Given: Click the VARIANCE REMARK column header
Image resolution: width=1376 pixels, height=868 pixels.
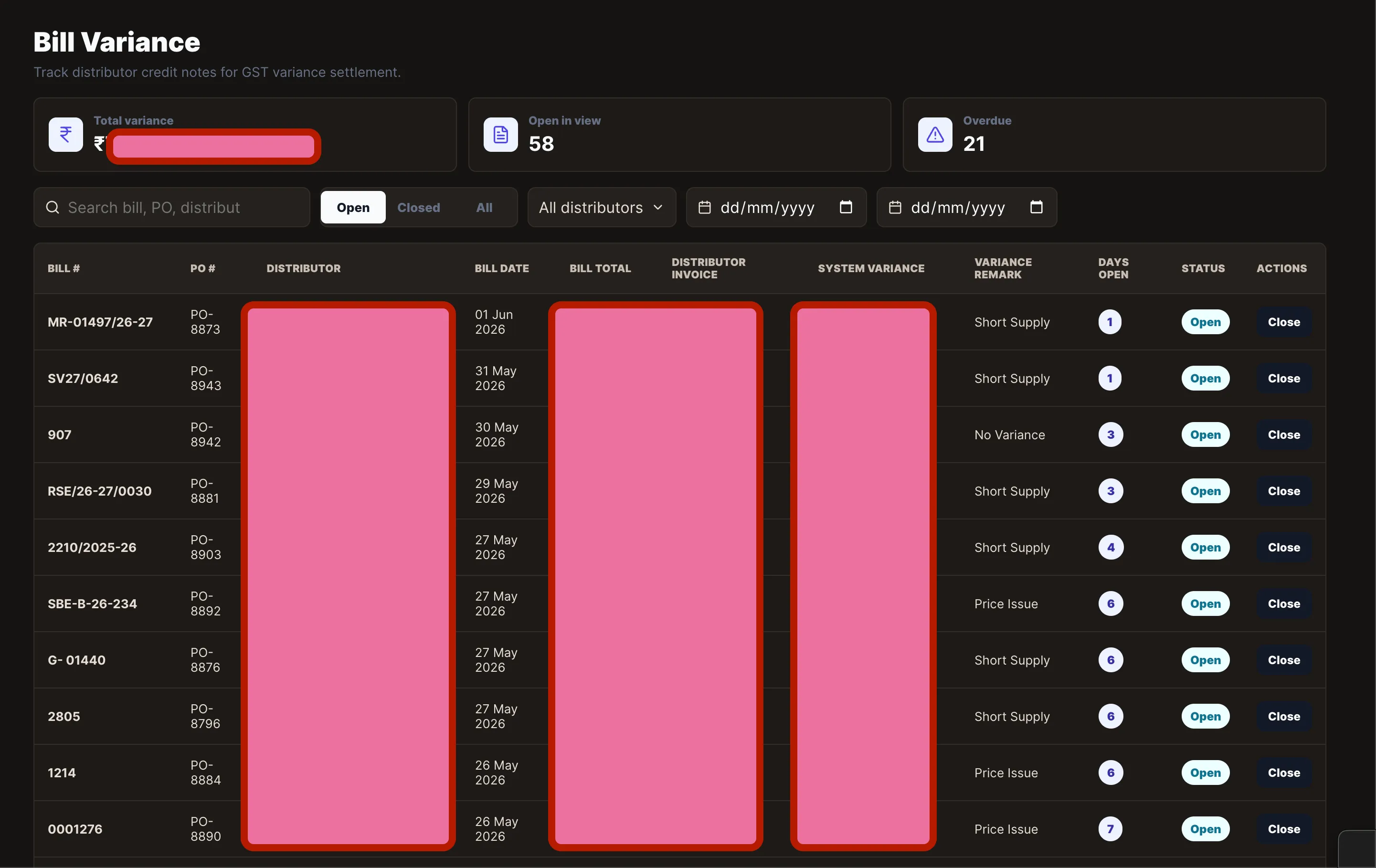Looking at the screenshot, I should [x=1003, y=268].
